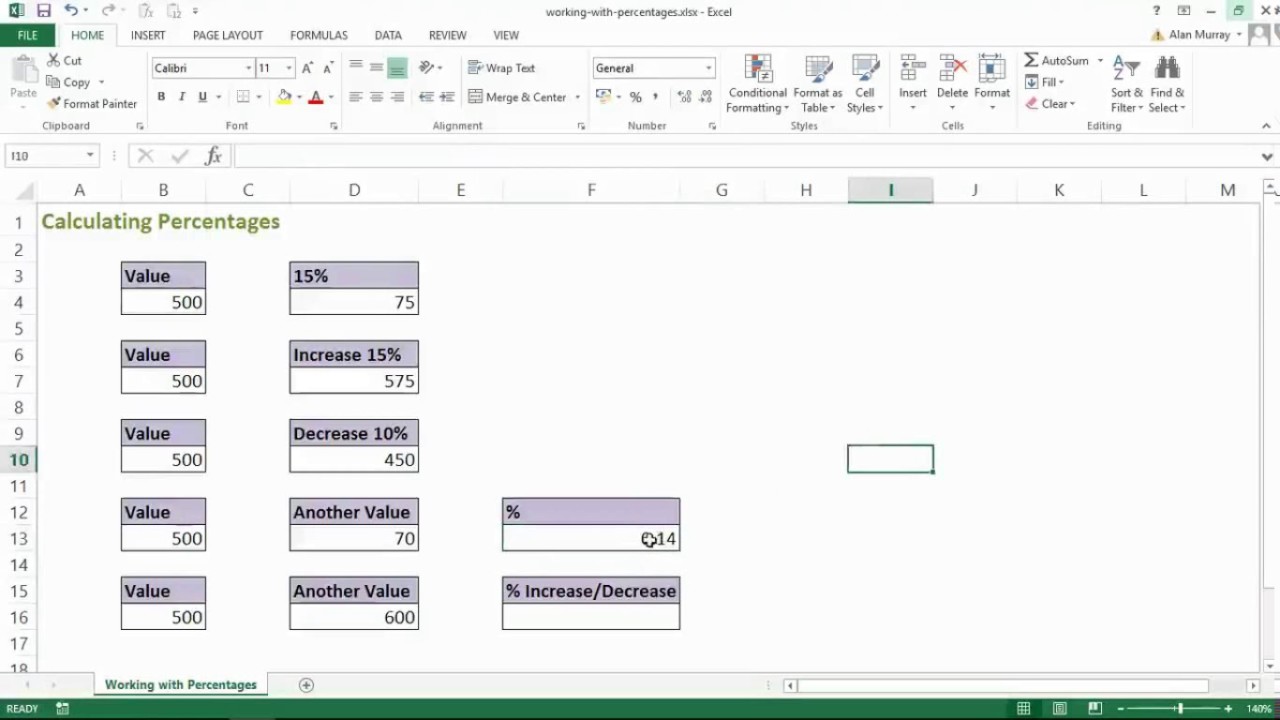Add a new sheet with plus icon

coord(306,685)
